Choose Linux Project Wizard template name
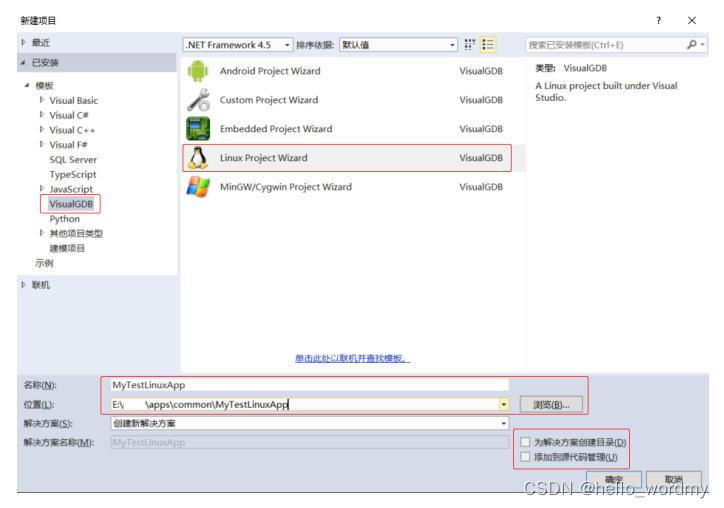Image resolution: width=724 pixels, height=508 pixels. [264, 158]
